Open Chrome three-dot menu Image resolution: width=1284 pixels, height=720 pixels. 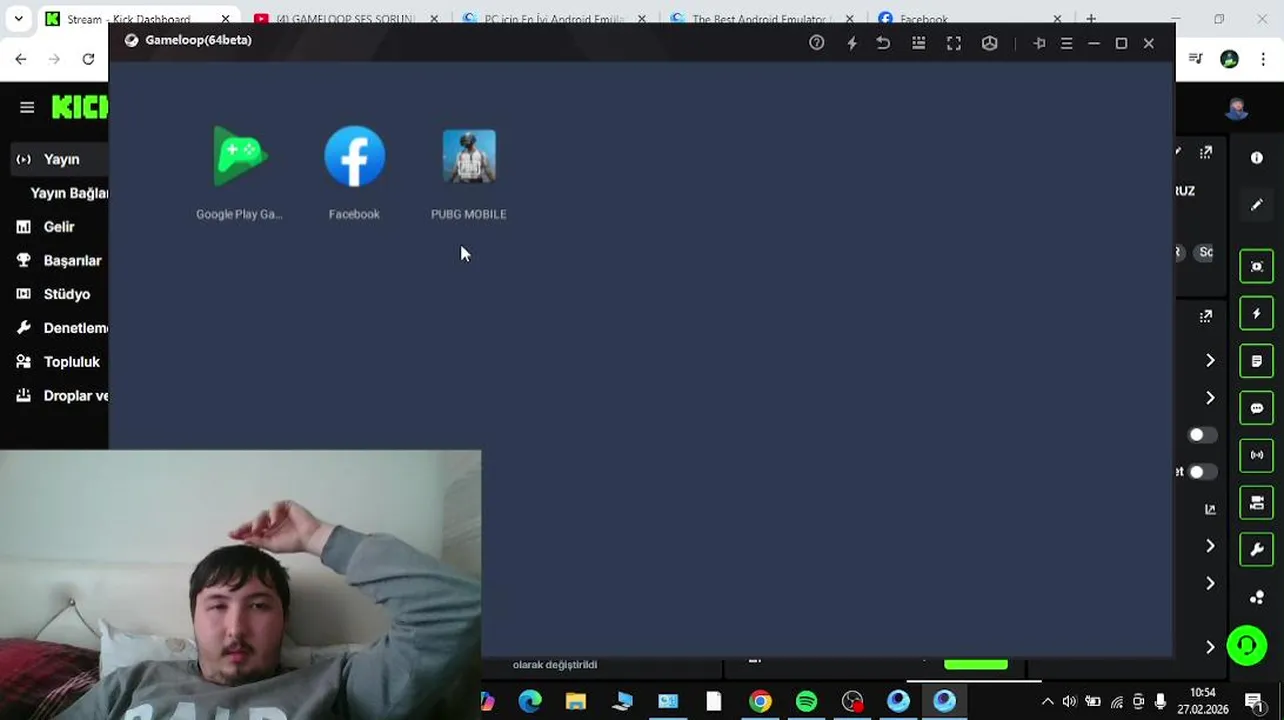[1263, 59]
